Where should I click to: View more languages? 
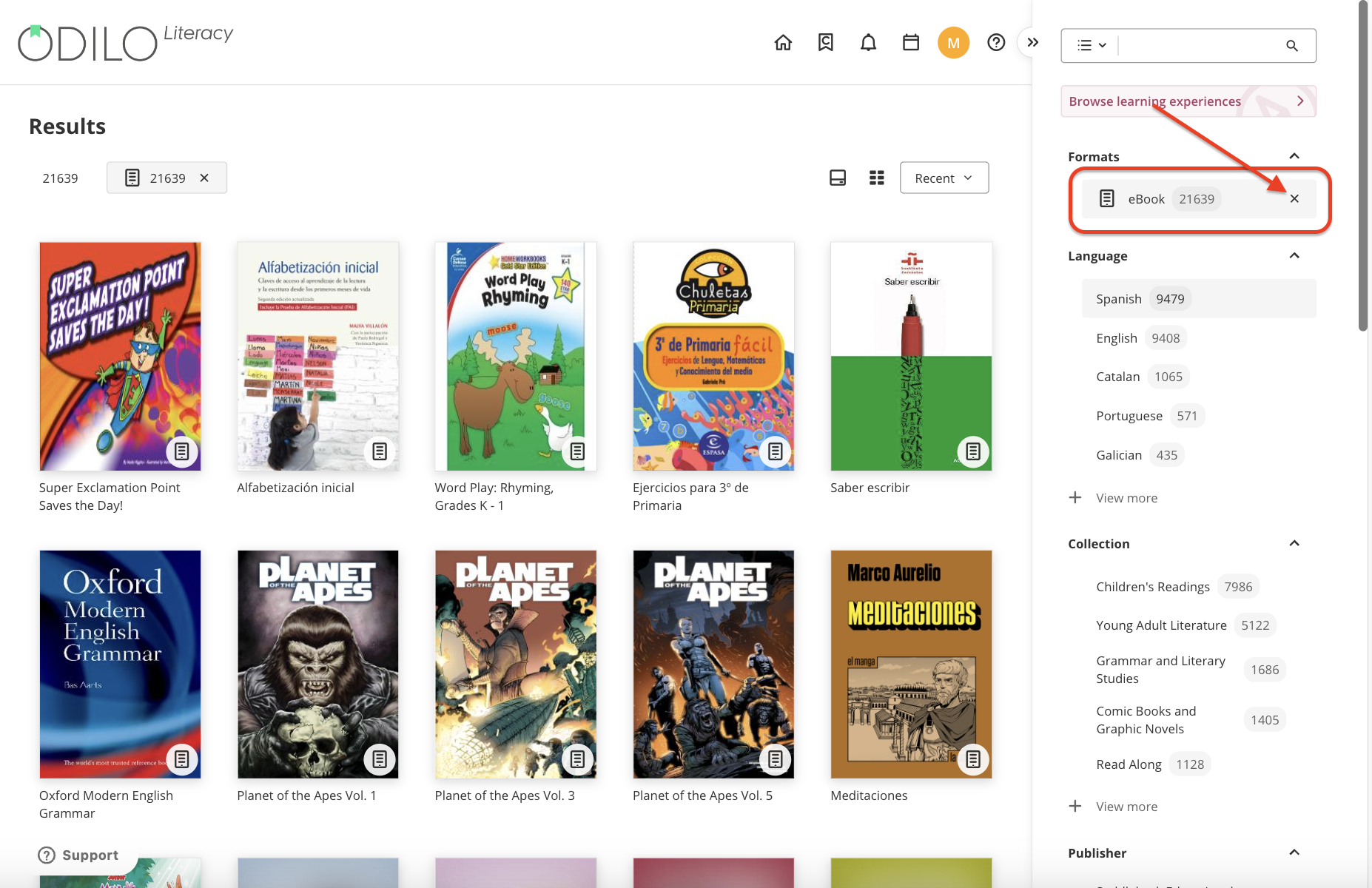point(1114,498)
